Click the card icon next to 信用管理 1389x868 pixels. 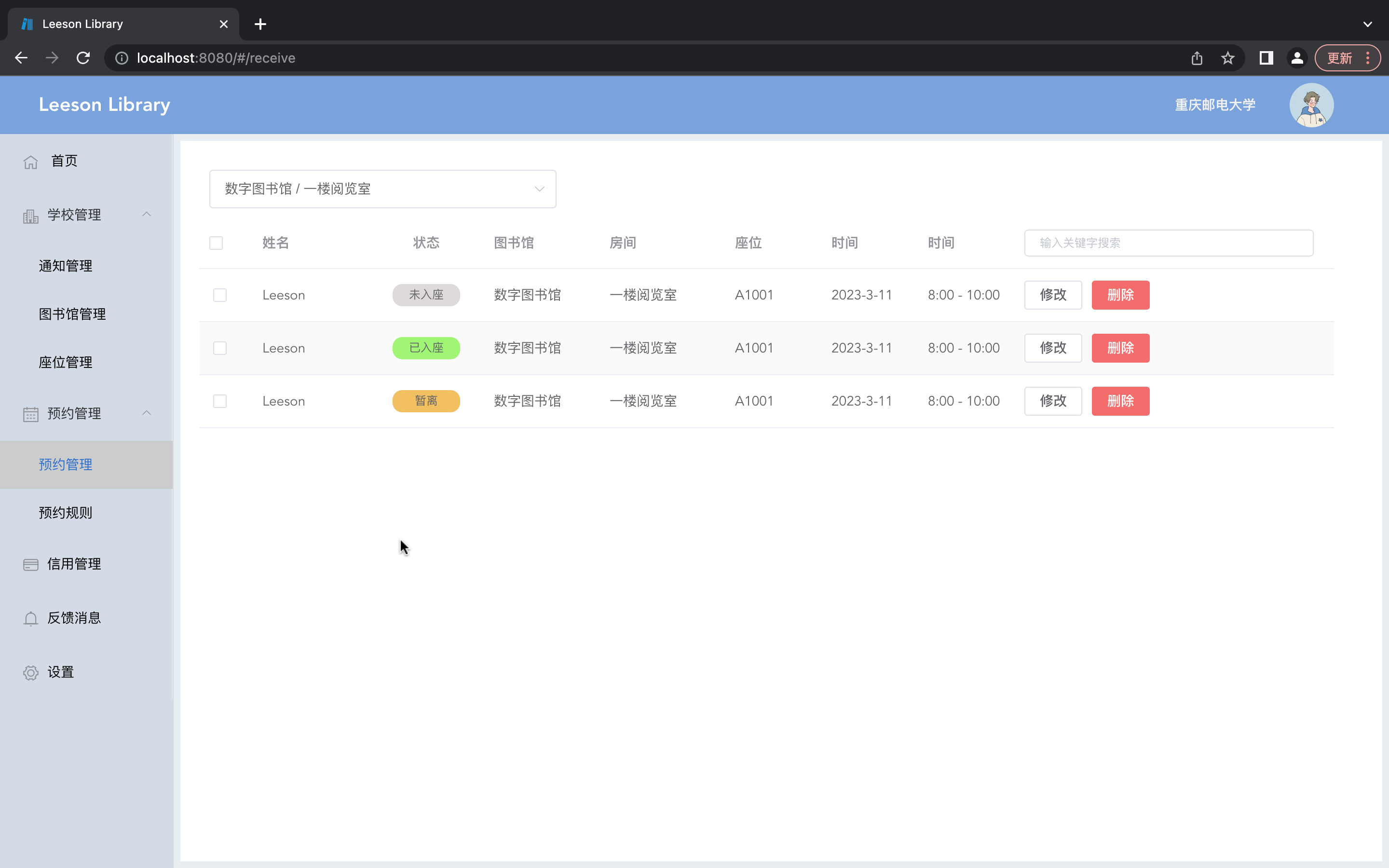[30, 564]
